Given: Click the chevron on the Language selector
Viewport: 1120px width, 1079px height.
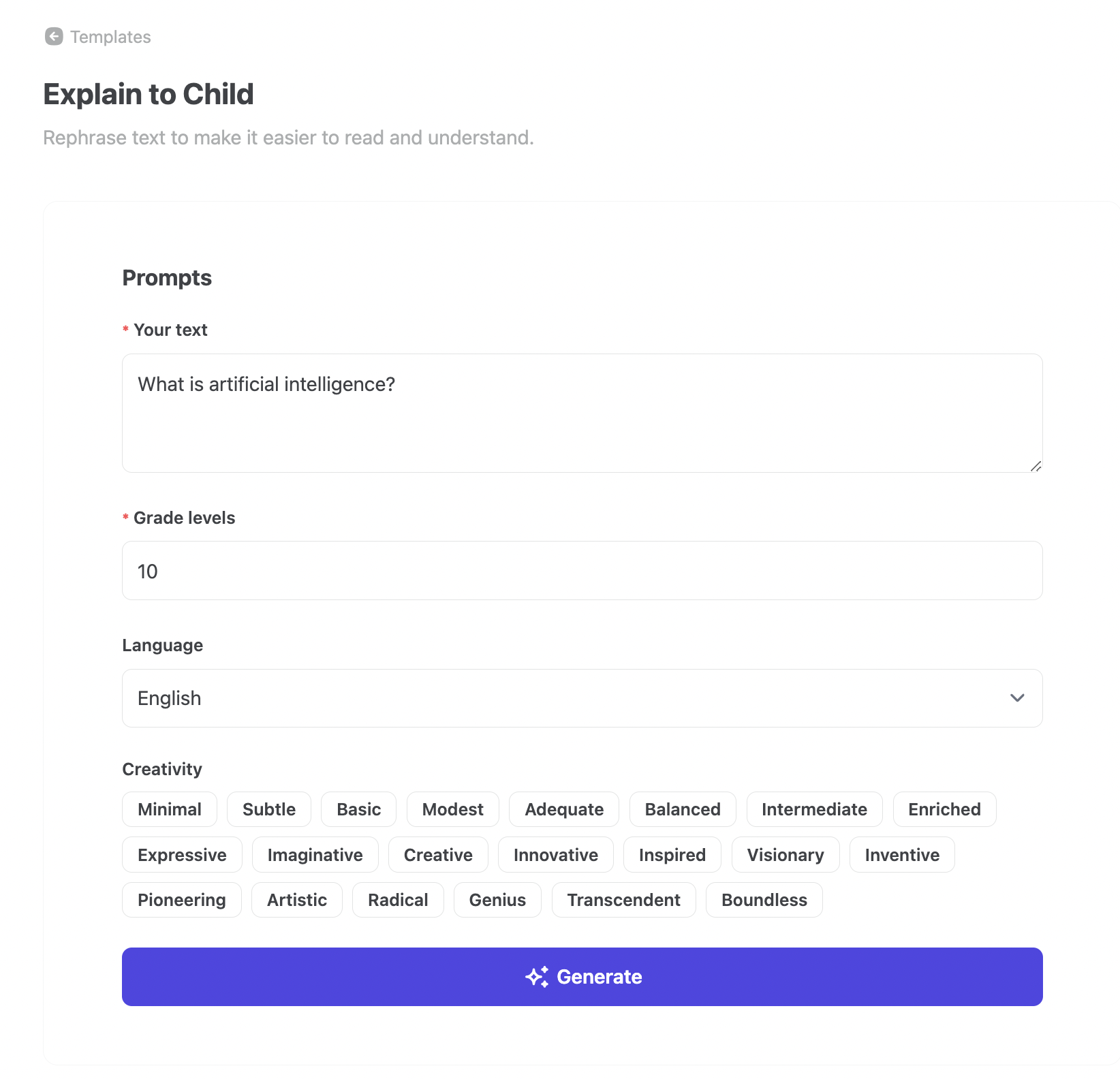Looking at the screenshot, I should click(x=1017, y=698).
